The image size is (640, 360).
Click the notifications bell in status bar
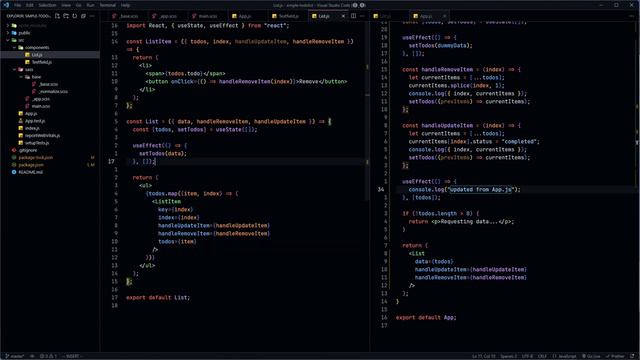pyautogui.click(x=633, y=356)
